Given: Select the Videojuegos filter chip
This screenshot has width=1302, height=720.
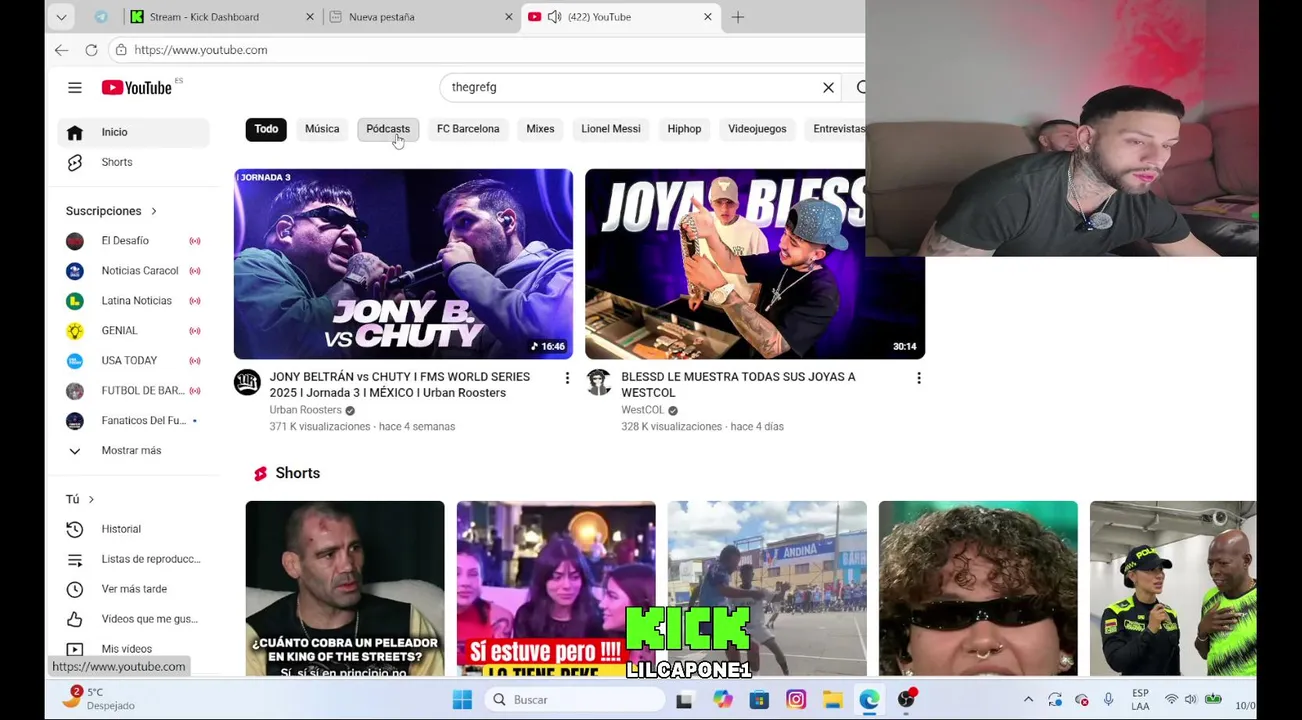Looking at the screenshot, I should 757,129.
